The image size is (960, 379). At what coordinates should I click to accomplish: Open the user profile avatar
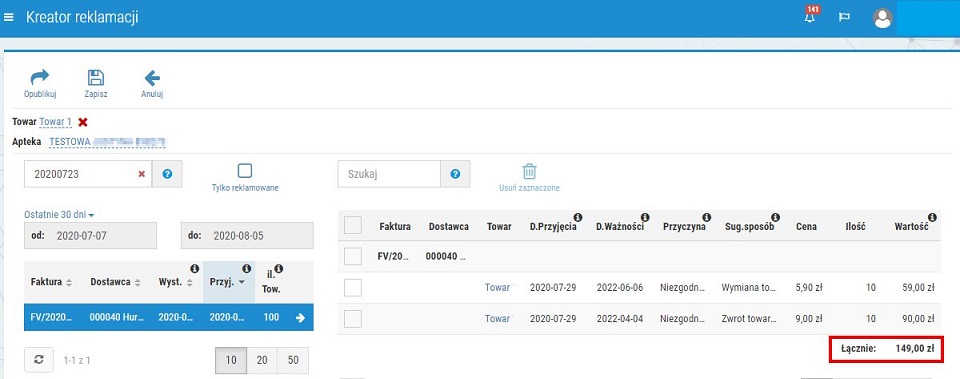point(882,18)
